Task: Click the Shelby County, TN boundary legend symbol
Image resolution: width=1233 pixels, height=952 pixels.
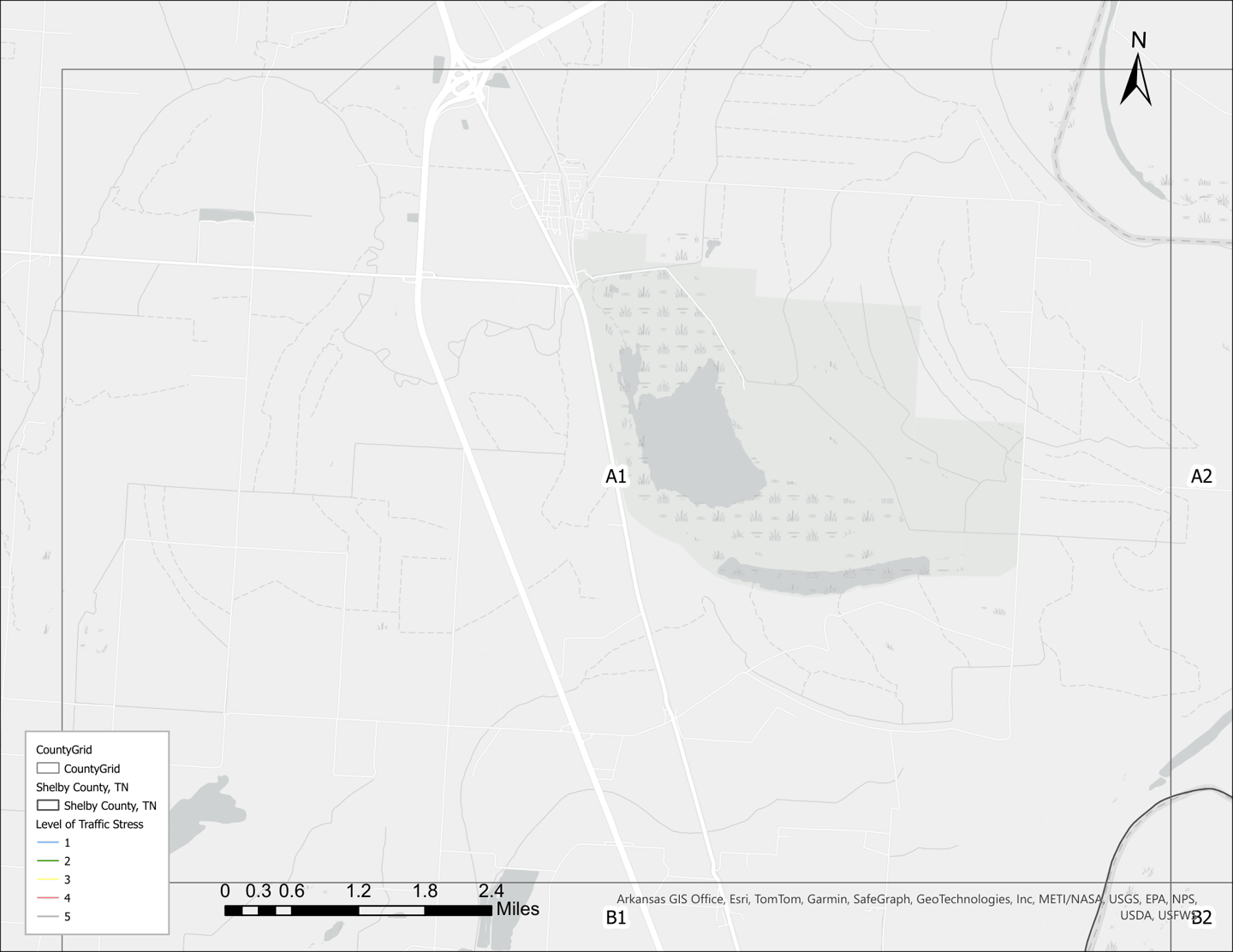Action: pos(47,806)
